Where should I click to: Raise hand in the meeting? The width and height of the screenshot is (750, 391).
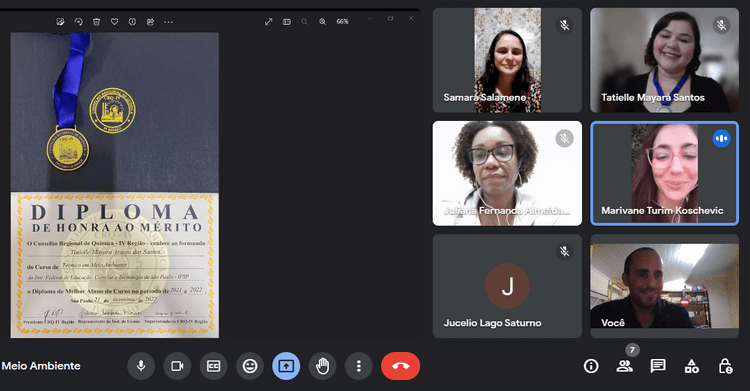322,366
